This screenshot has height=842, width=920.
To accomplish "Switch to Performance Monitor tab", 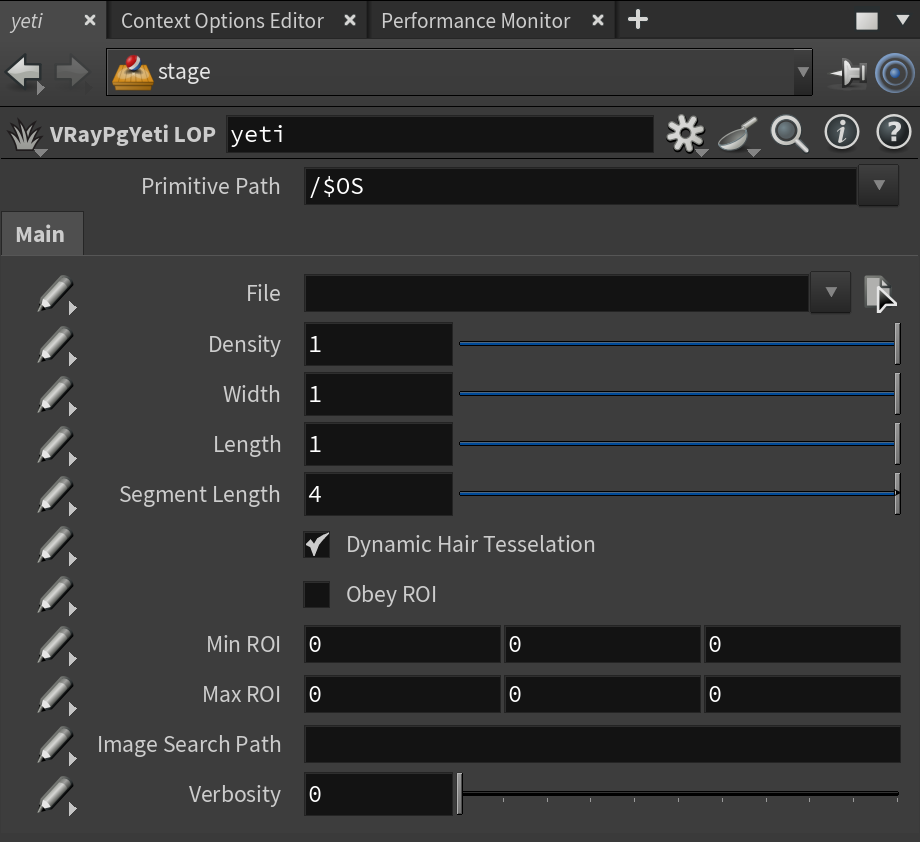I will 476,21.
